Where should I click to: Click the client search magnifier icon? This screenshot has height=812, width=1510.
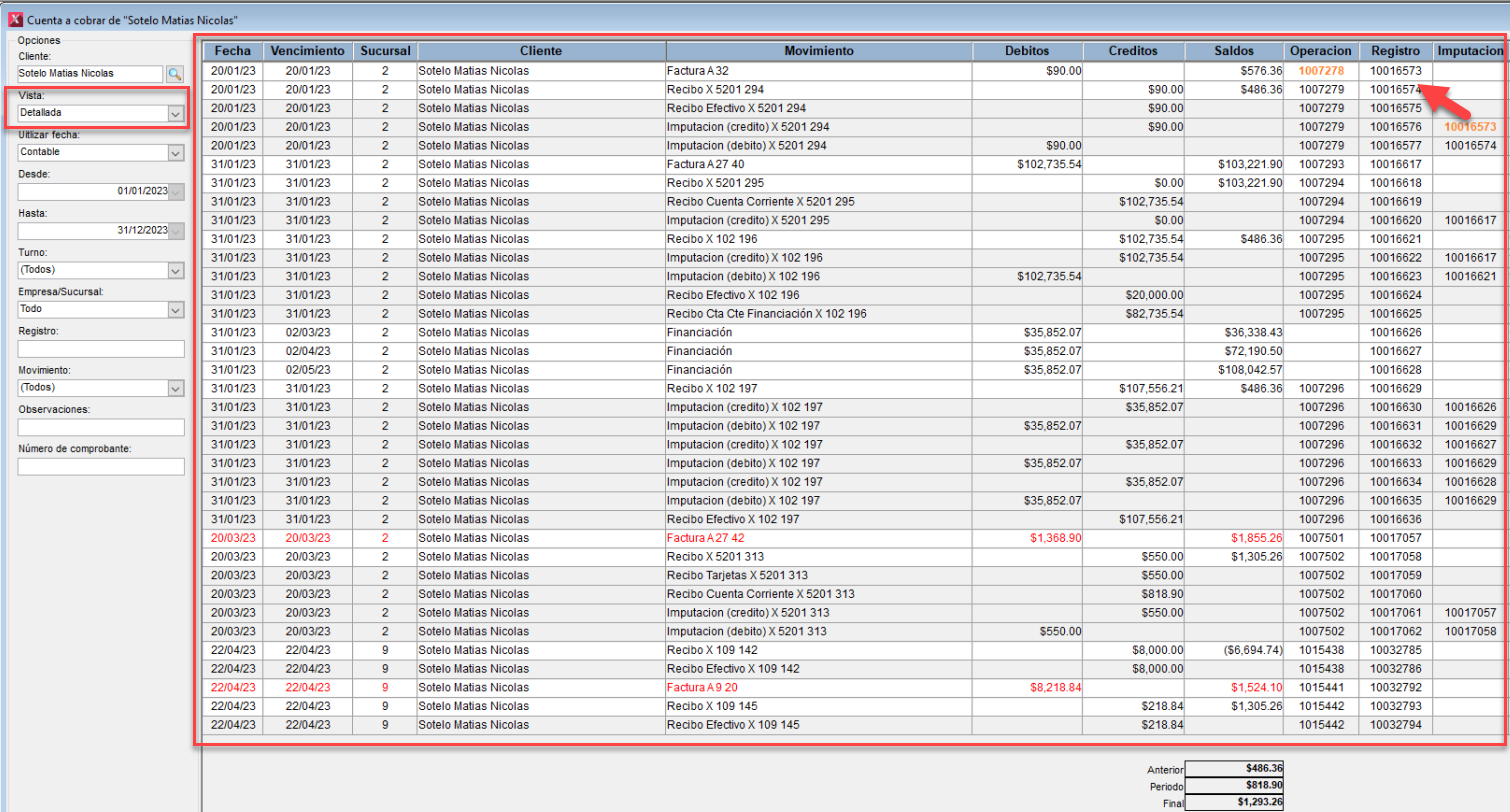pos(175,74)
